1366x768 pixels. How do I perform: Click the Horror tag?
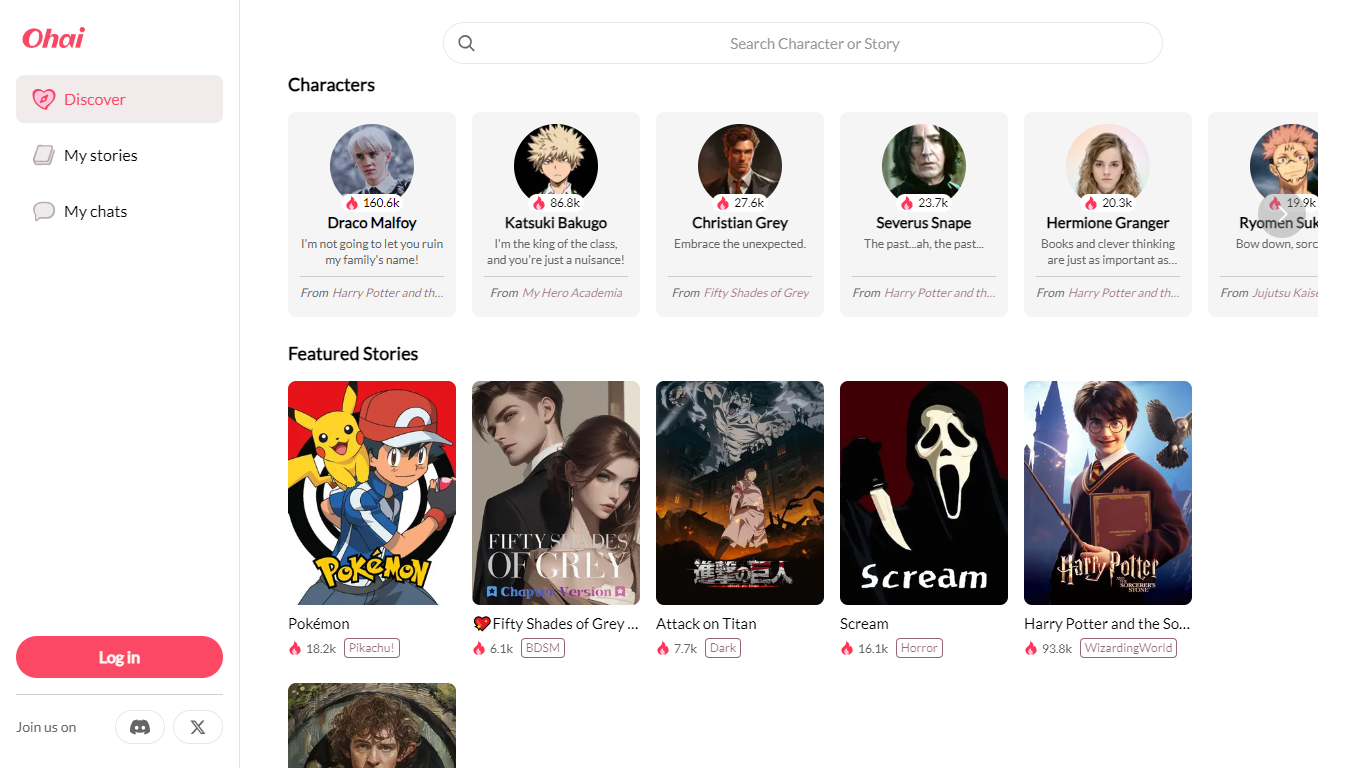[x=919, y=648]
